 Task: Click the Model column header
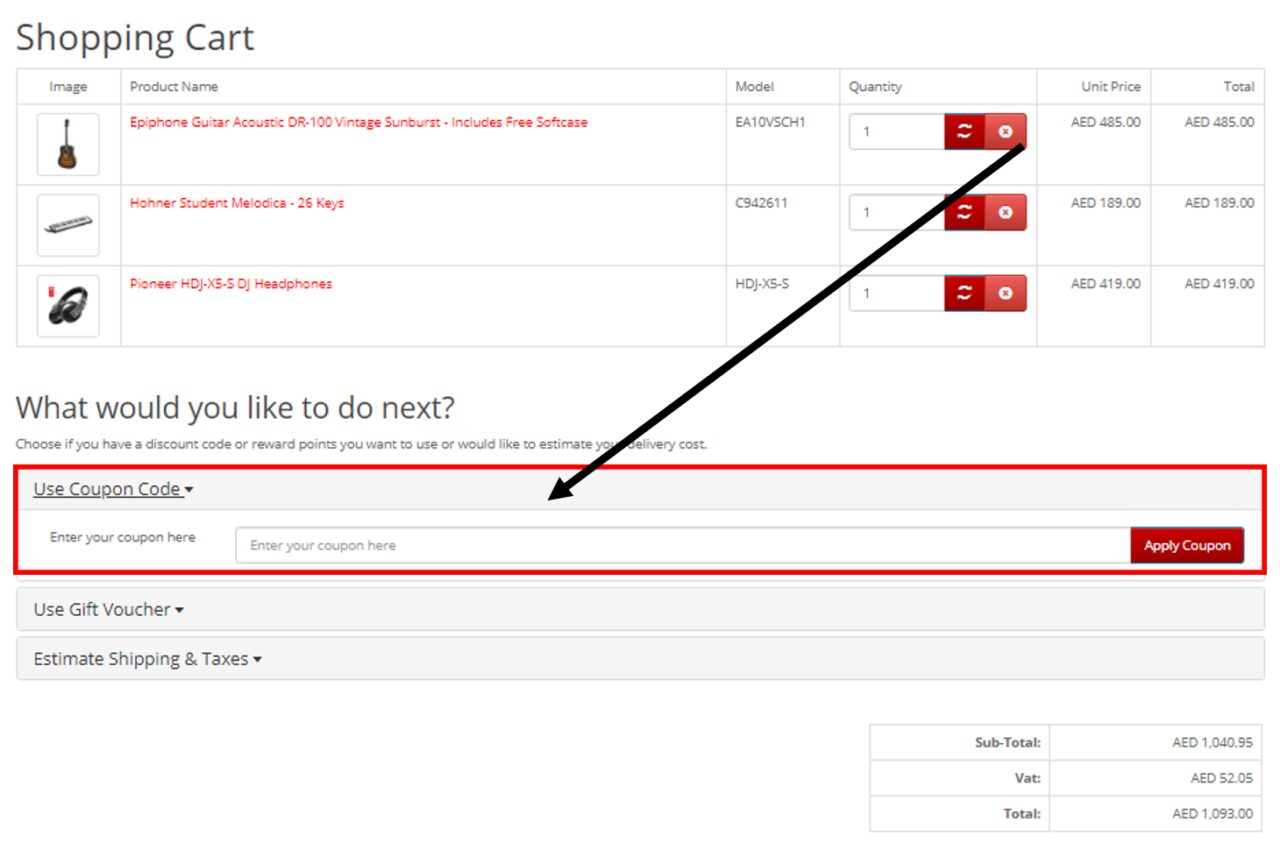pos(754,87)
